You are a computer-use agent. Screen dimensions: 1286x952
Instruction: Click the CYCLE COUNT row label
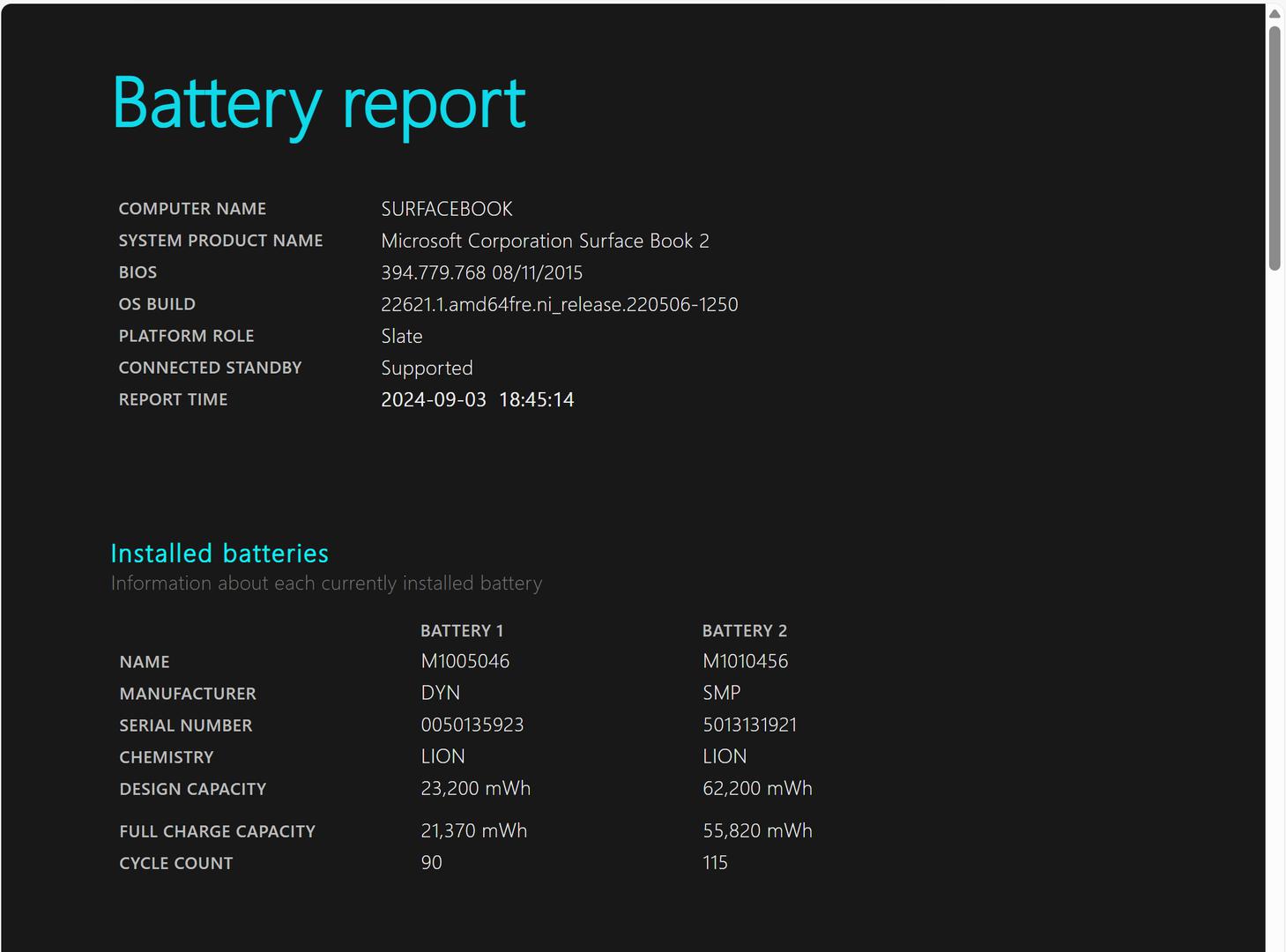[x=176, y=863]
